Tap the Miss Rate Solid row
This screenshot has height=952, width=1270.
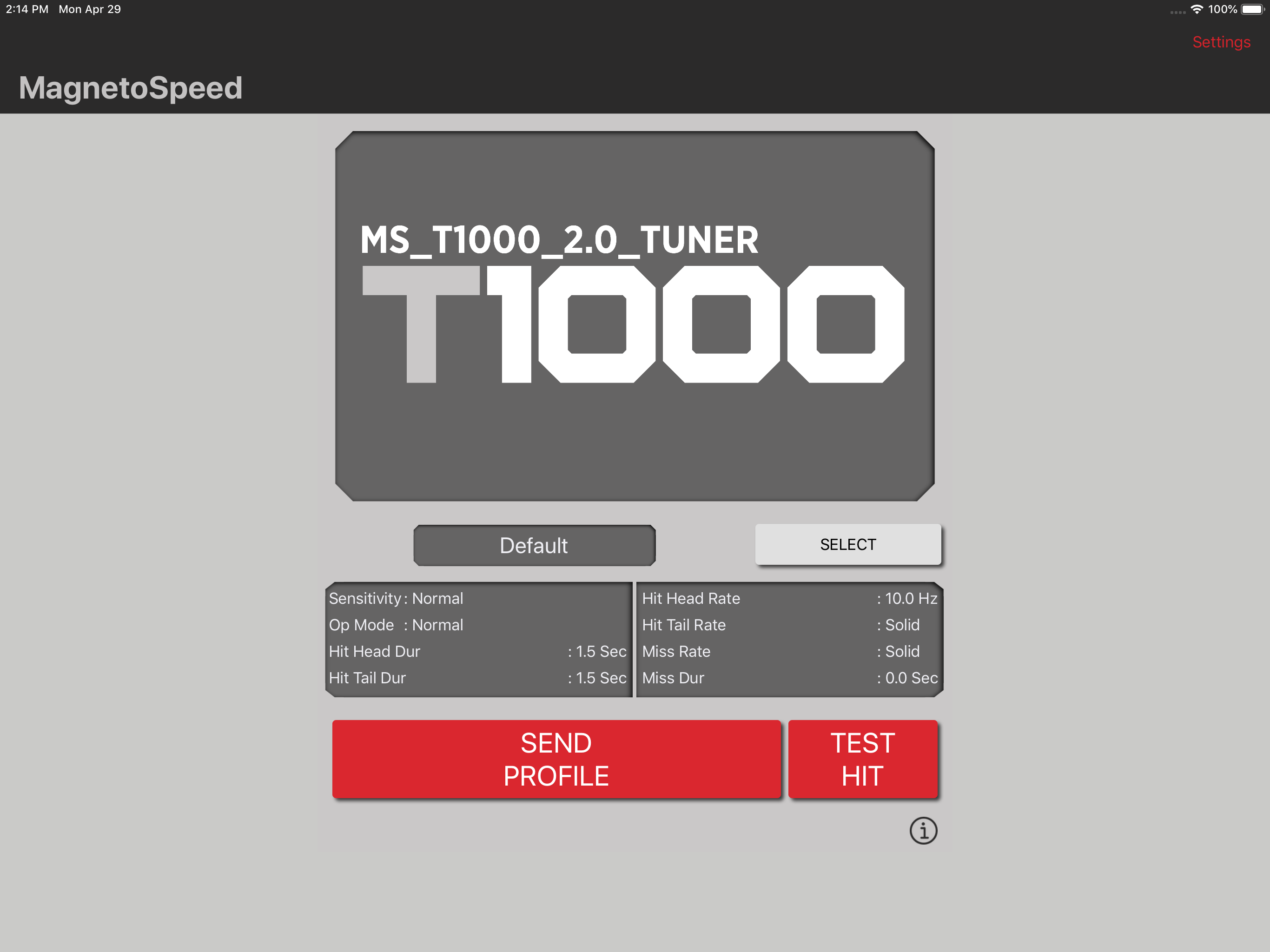[x=789, y=651]
